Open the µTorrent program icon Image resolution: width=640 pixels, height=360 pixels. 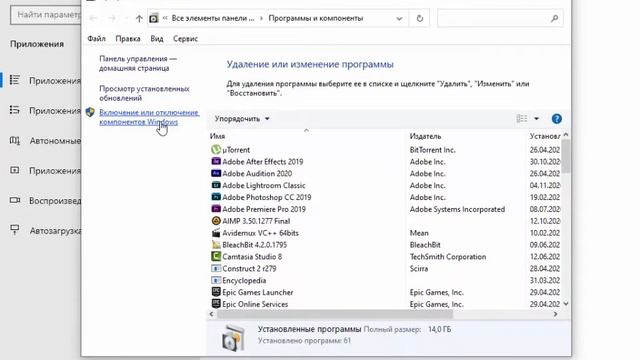216,150
